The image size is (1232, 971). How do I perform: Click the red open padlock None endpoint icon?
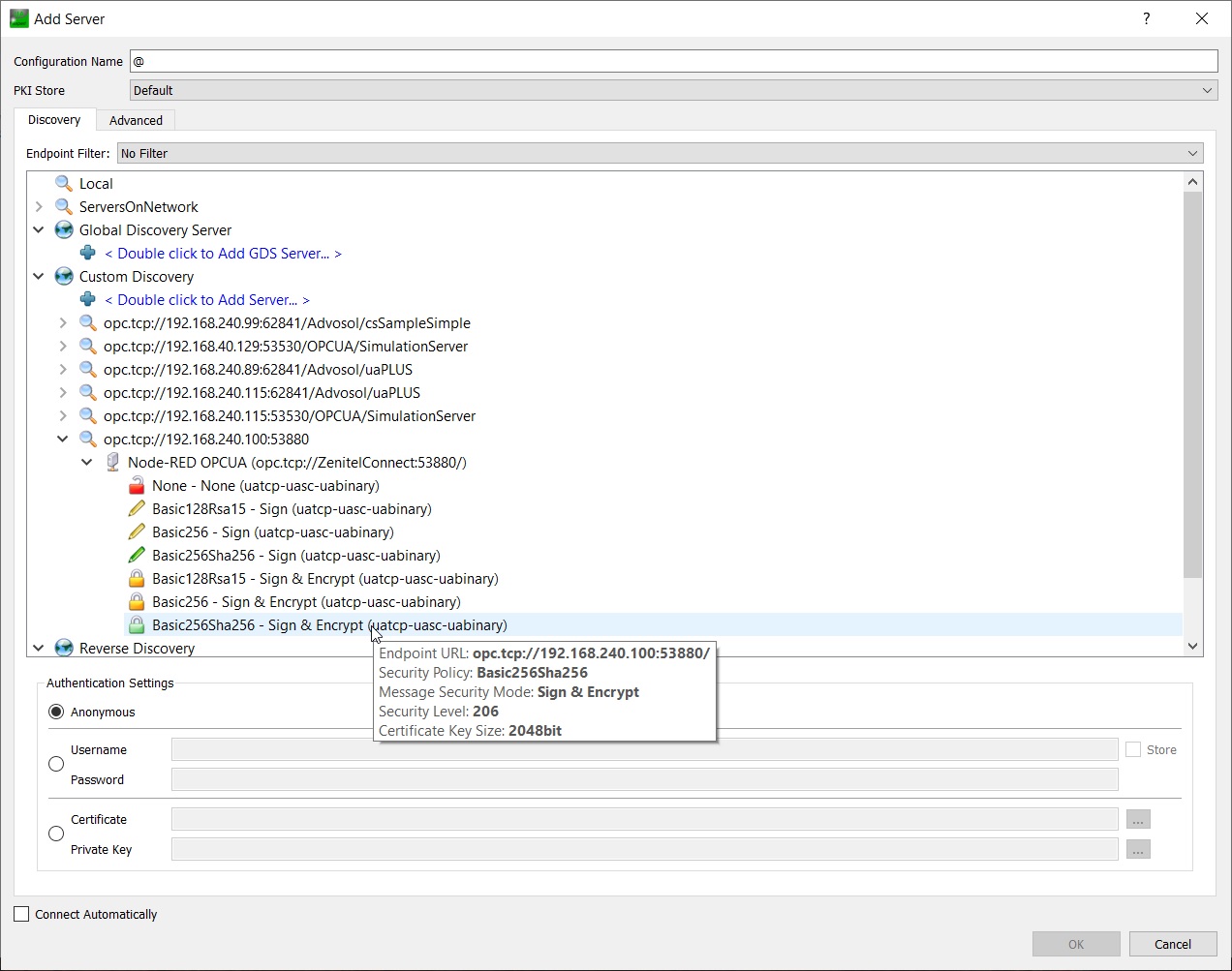[x=137, y=486]
